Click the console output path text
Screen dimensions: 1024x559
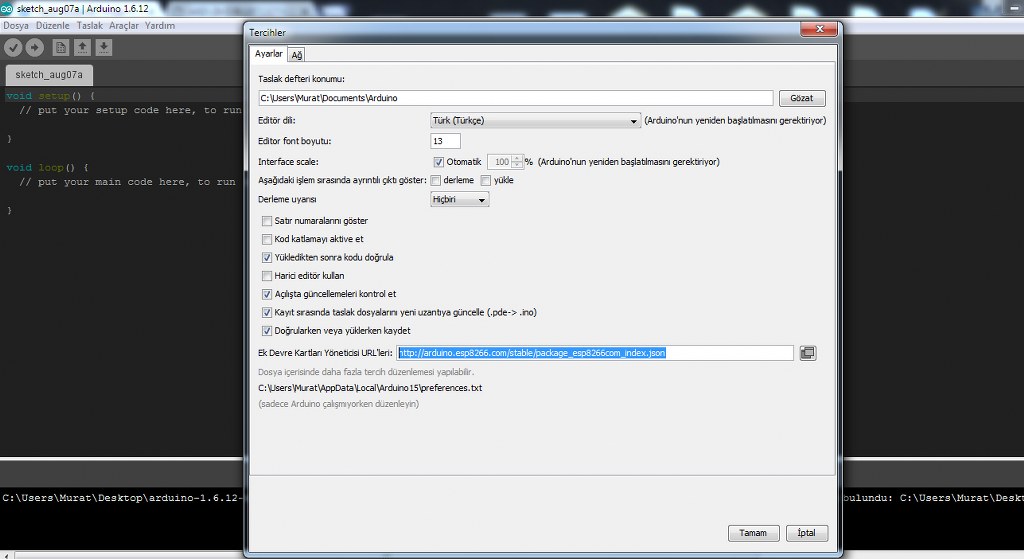tap(120, 498)
